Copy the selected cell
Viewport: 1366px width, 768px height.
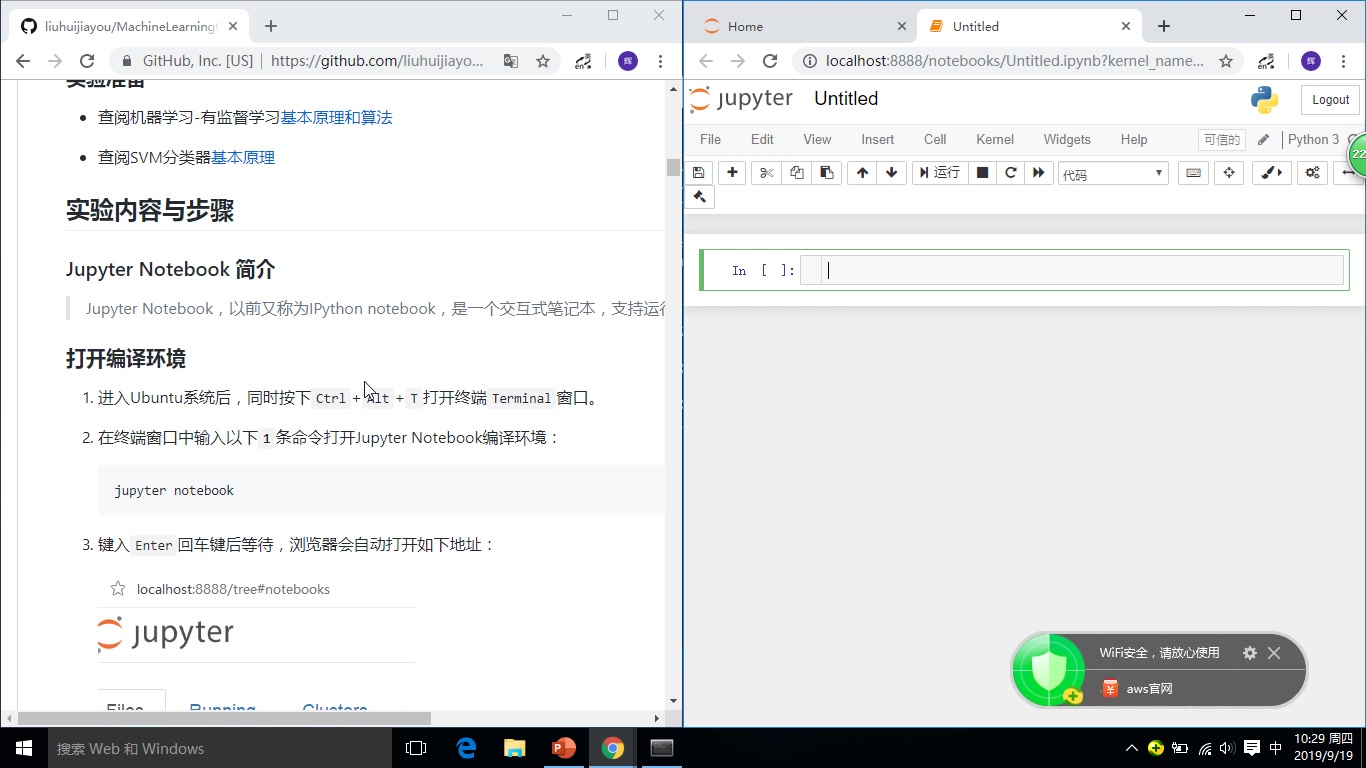(x=796, y=173)
